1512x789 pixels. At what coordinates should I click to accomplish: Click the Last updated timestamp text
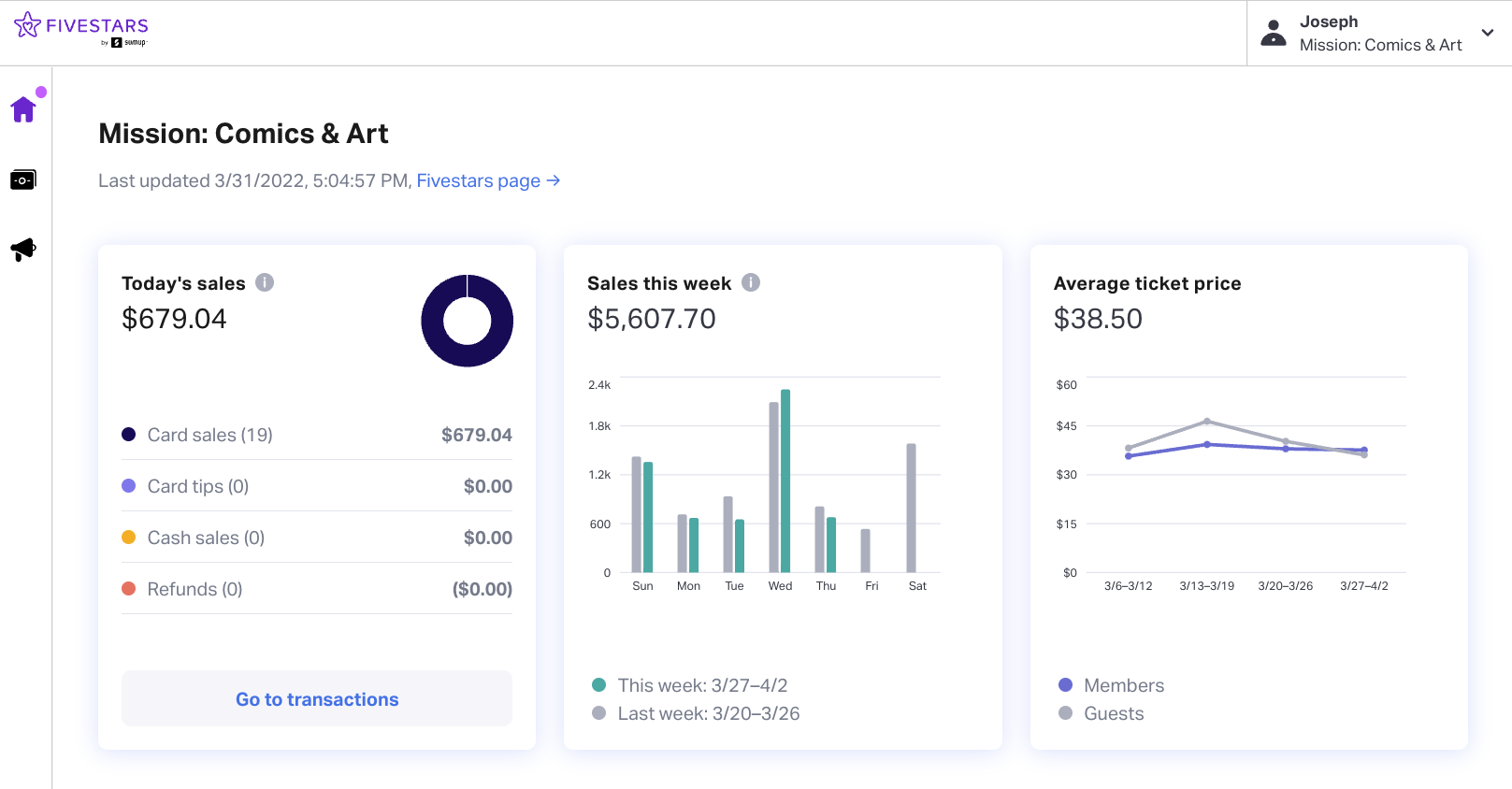coord(255,180)
